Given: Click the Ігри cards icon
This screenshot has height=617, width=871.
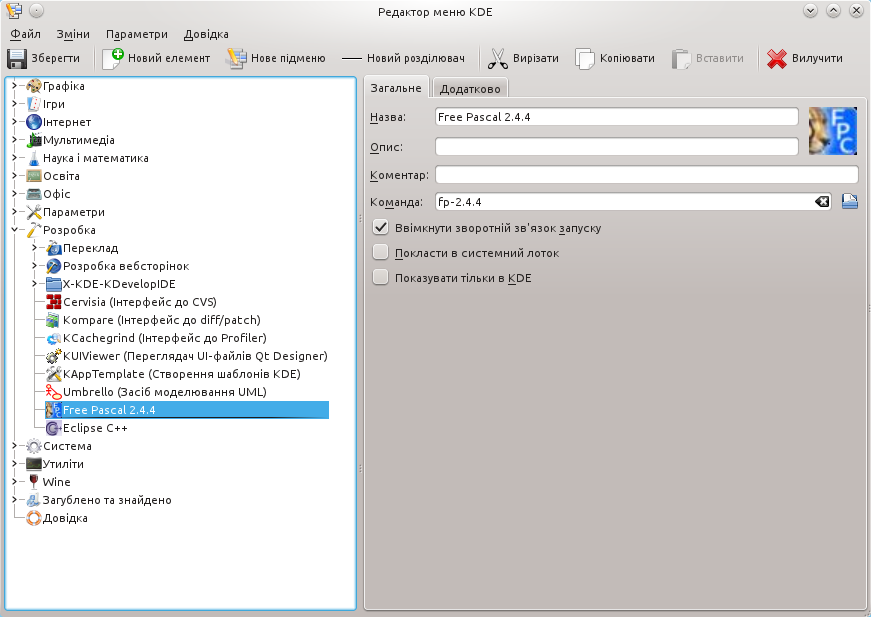Looking at the screenshot, I should (34, 104).
